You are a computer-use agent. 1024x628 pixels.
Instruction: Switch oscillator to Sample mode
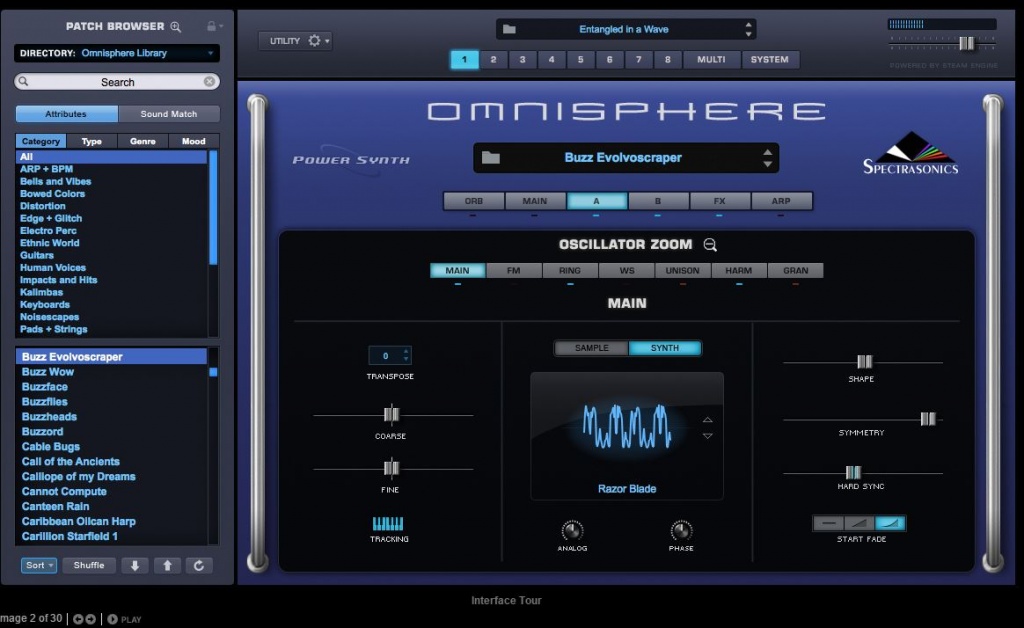coord(592,348)
